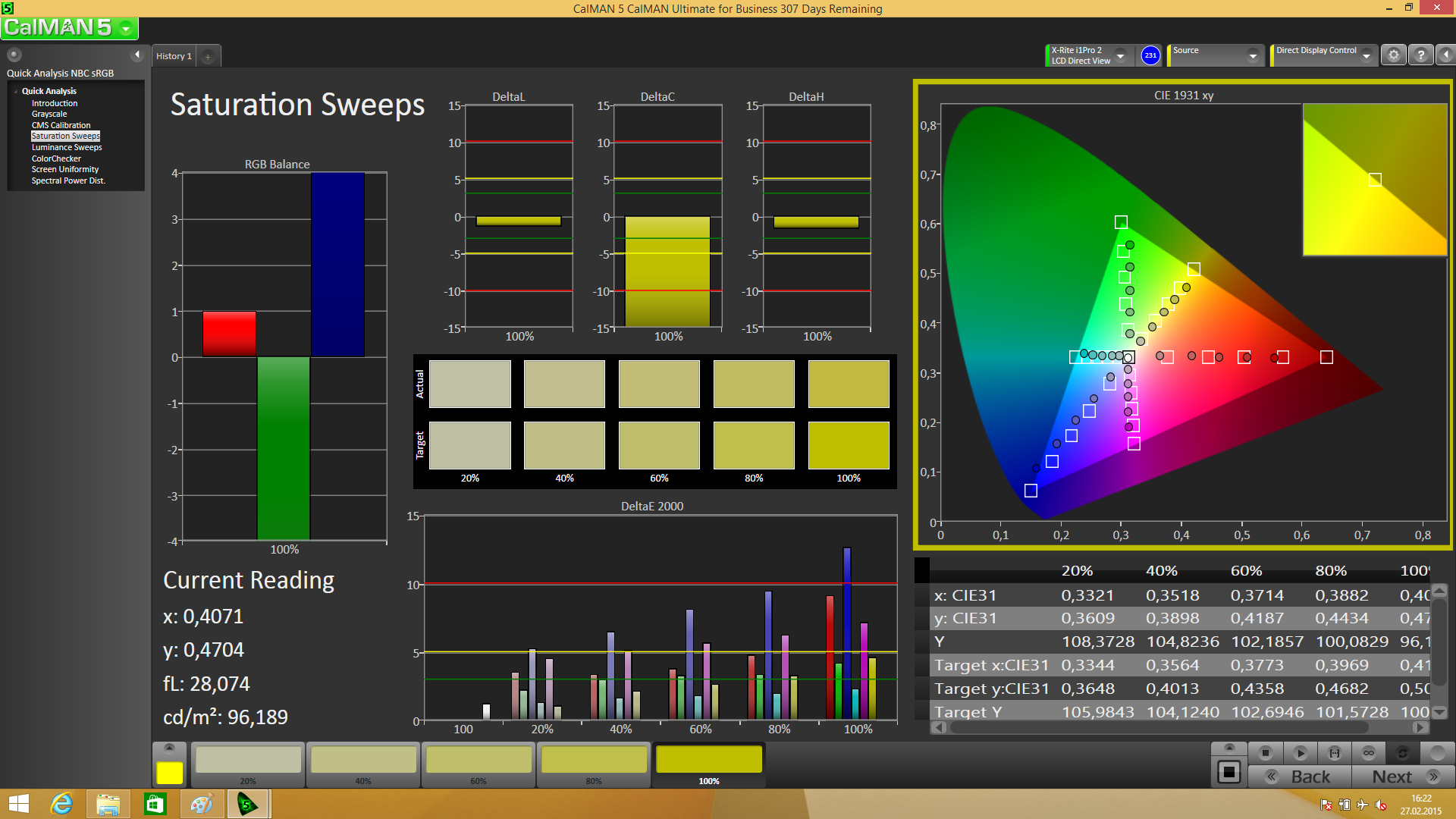Click the question mark help icon

tap(1421, 55)
